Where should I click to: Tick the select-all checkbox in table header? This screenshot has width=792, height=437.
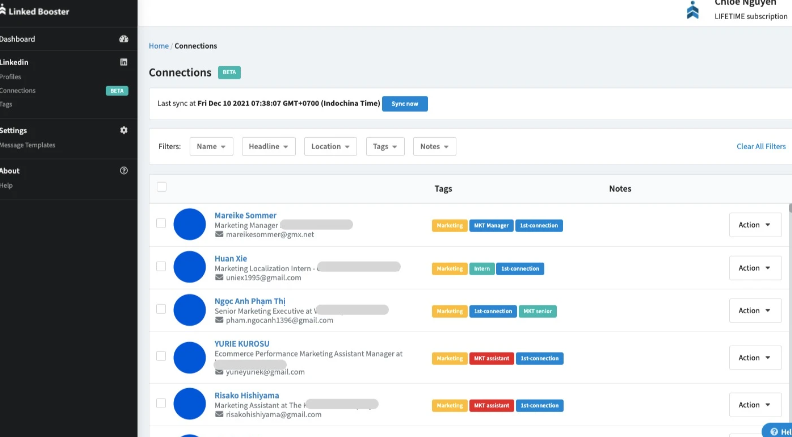(162, 187)
